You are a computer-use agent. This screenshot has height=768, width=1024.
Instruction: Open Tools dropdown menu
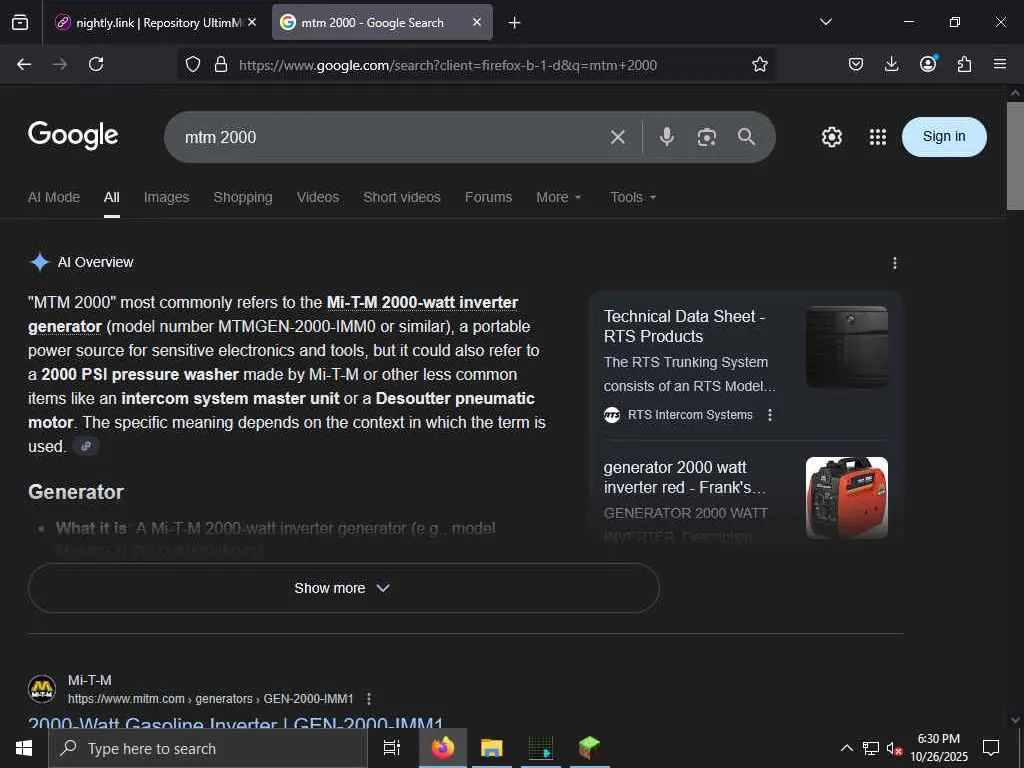coord(633,197)
